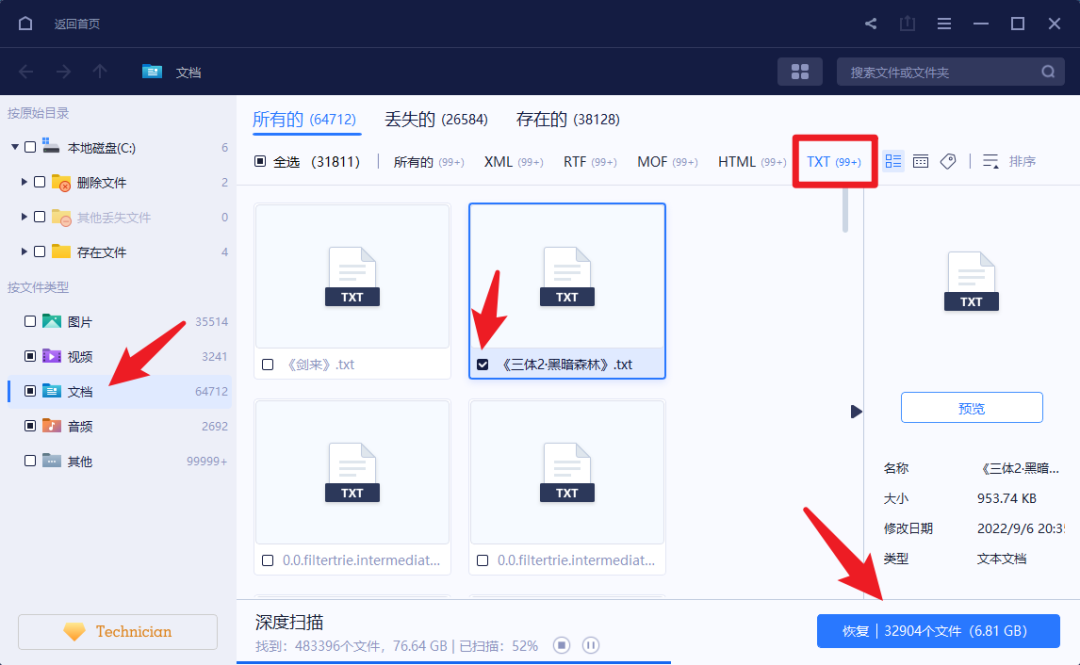Click the 搜索文件或文件夹 search field

pyautogui.click(x=951, y=72)
